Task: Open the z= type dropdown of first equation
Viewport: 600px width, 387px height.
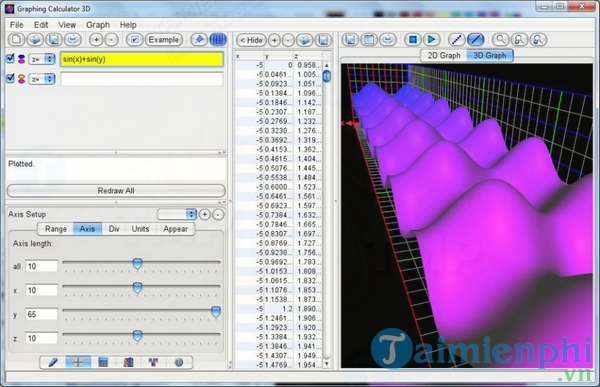Action: [x=42, y=59]
